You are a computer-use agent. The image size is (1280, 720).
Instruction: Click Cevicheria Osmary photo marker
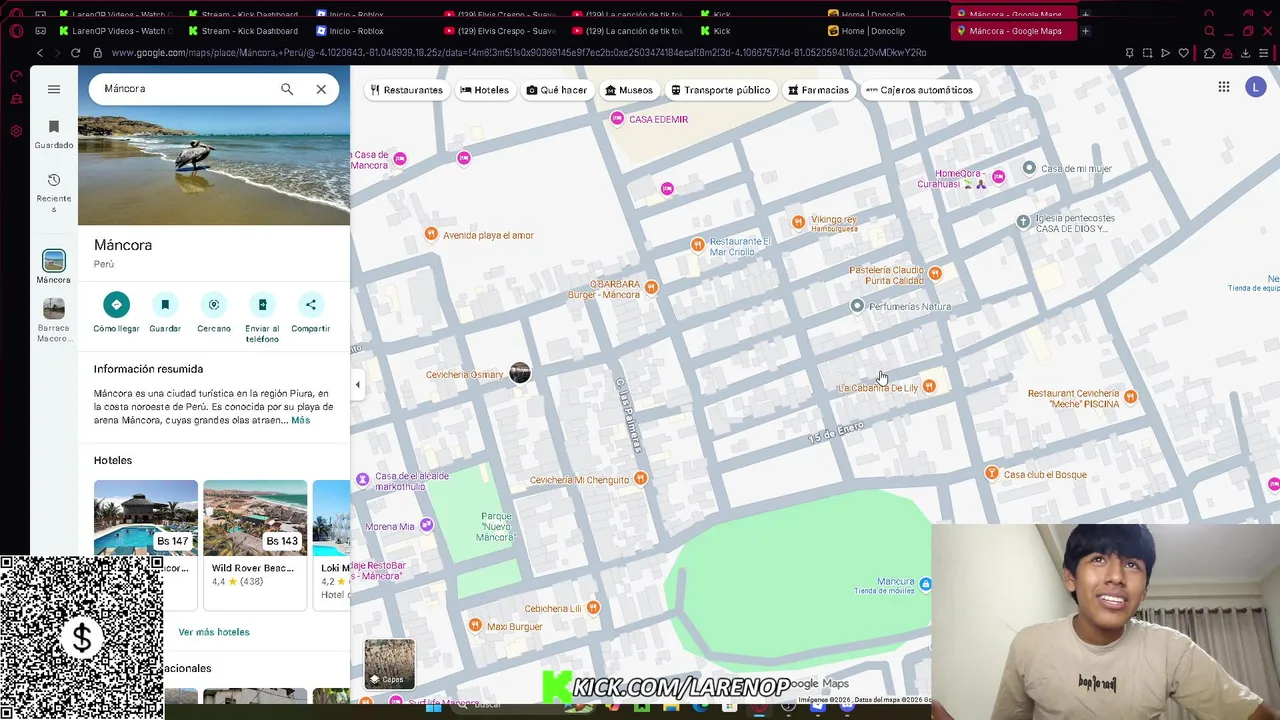pyautogui.click(x=520, y=373)
